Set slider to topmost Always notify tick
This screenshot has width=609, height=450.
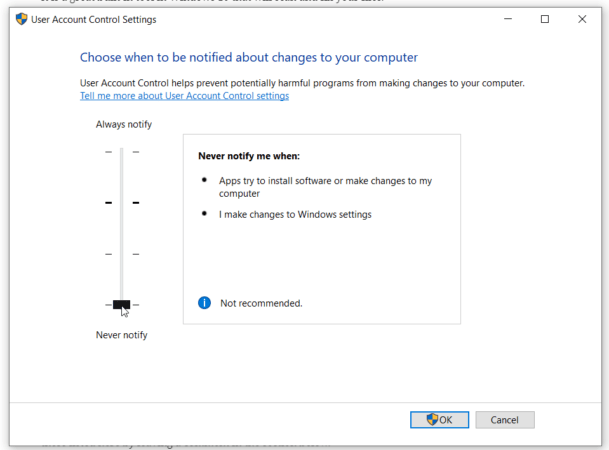[121, 152]
